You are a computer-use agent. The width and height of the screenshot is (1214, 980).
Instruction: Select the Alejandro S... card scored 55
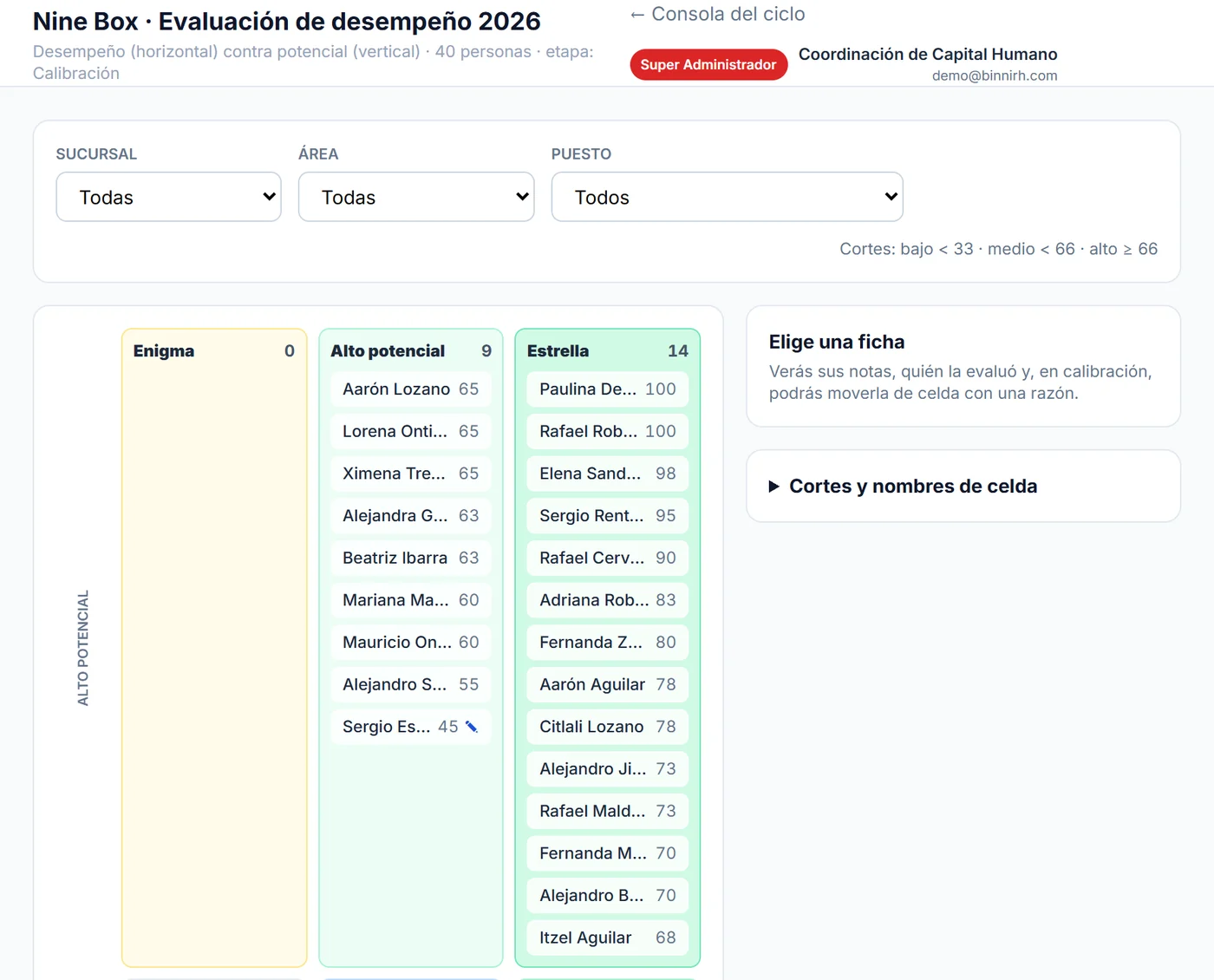point(411,684)
